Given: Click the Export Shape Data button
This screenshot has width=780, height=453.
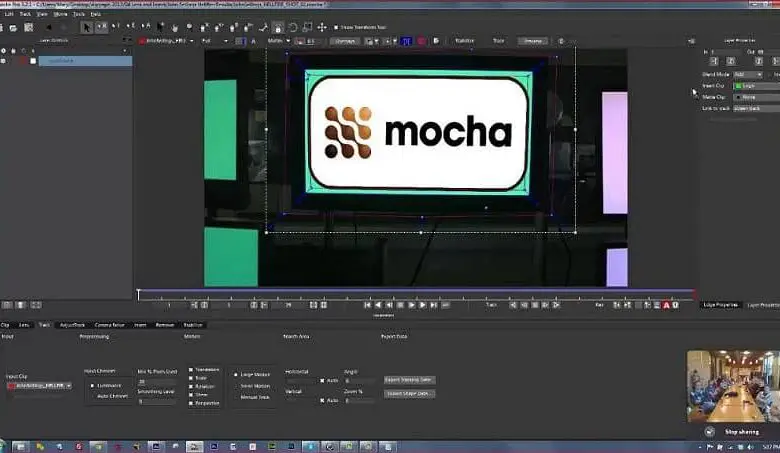Looking at the screenshot, I should 409,393.
